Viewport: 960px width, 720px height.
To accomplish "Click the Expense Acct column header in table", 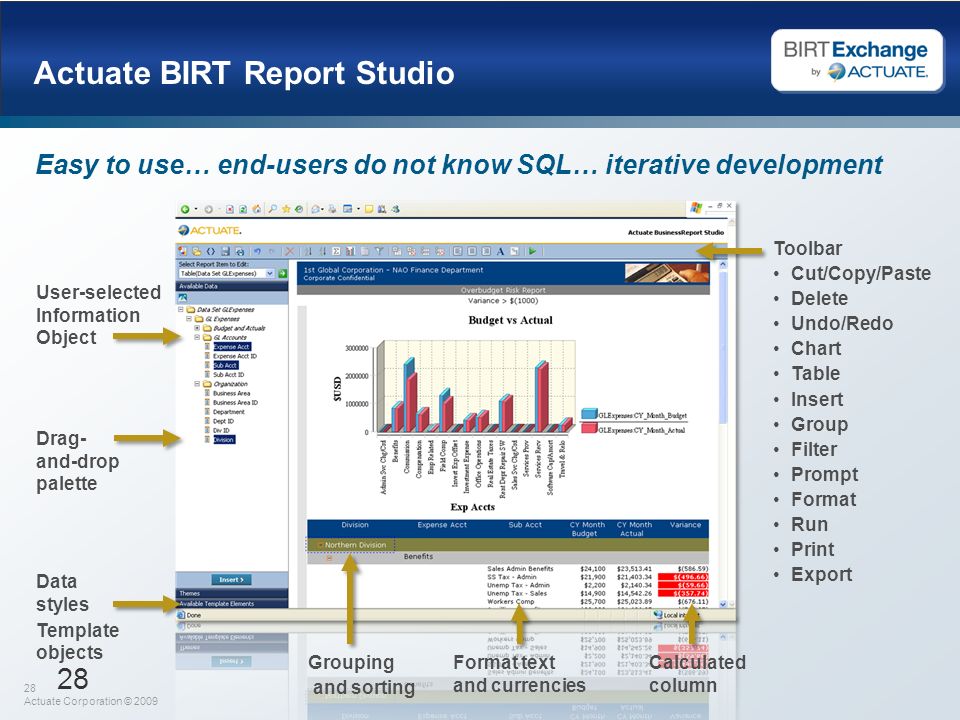I will 442,525.
